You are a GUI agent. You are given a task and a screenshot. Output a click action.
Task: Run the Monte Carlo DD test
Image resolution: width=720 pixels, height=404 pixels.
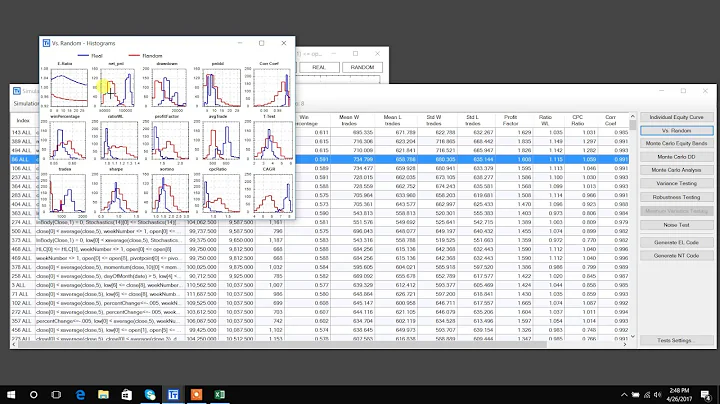(676, 157)
